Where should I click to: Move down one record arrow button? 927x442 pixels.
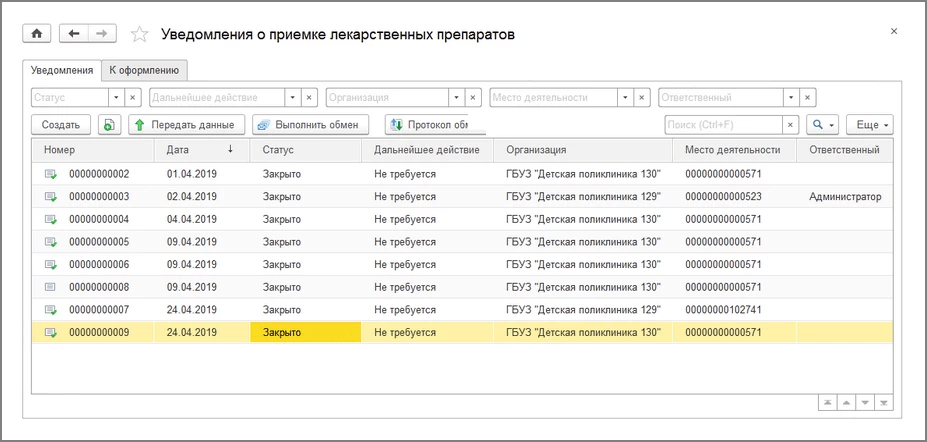(x=865, y=402)
